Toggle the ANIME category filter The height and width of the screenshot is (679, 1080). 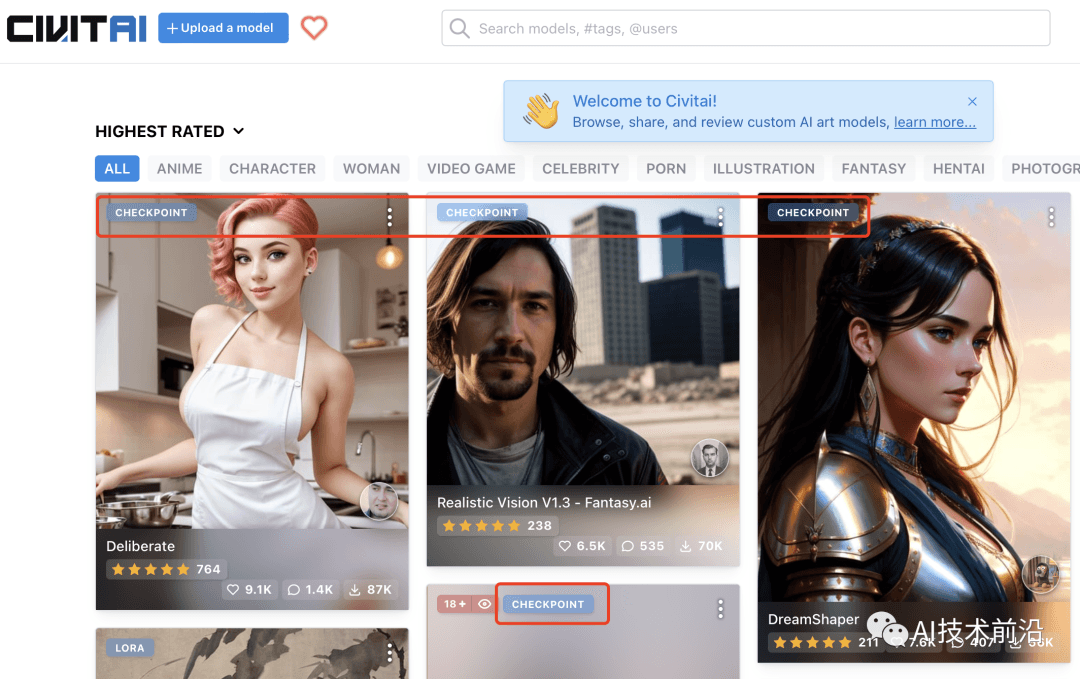180,168
